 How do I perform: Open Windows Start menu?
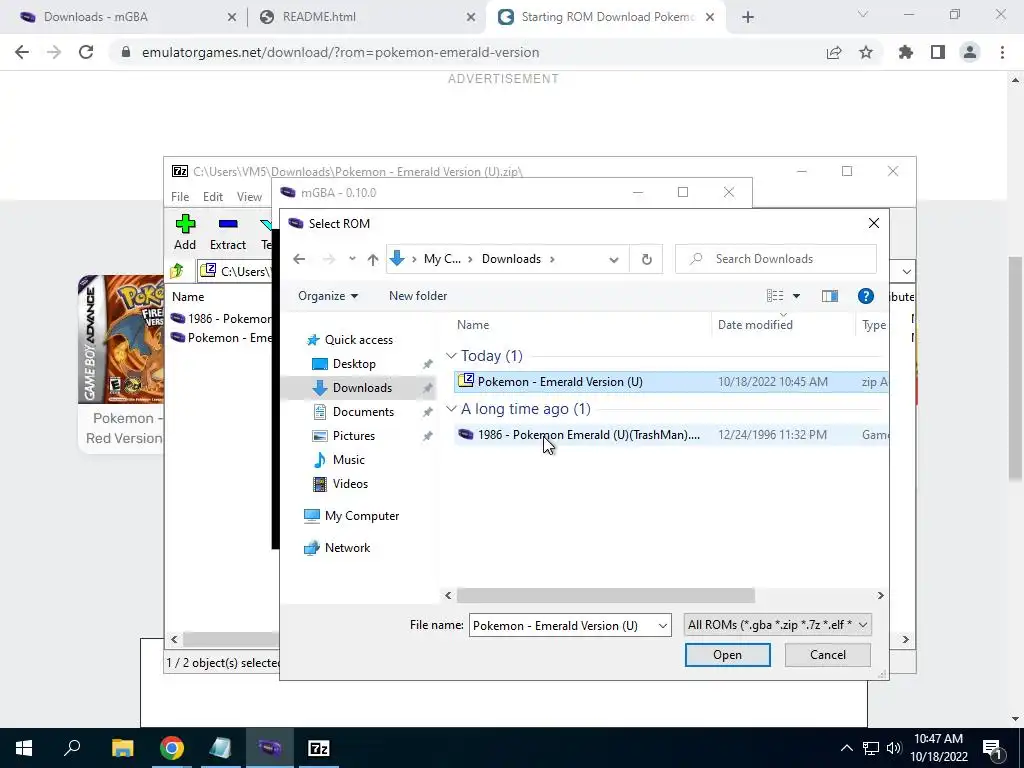[x=24, y=748]
